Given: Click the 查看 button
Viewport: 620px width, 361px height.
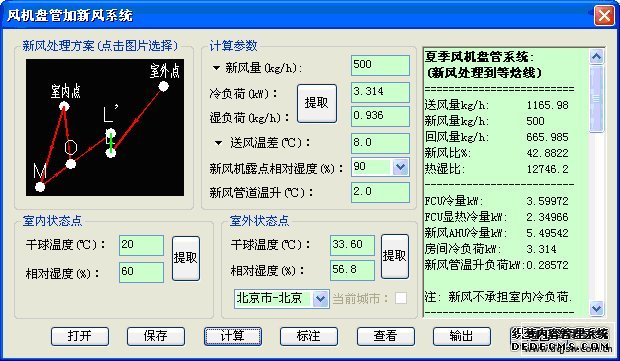Looking at the screenshot, I should [x=386, y=336].
